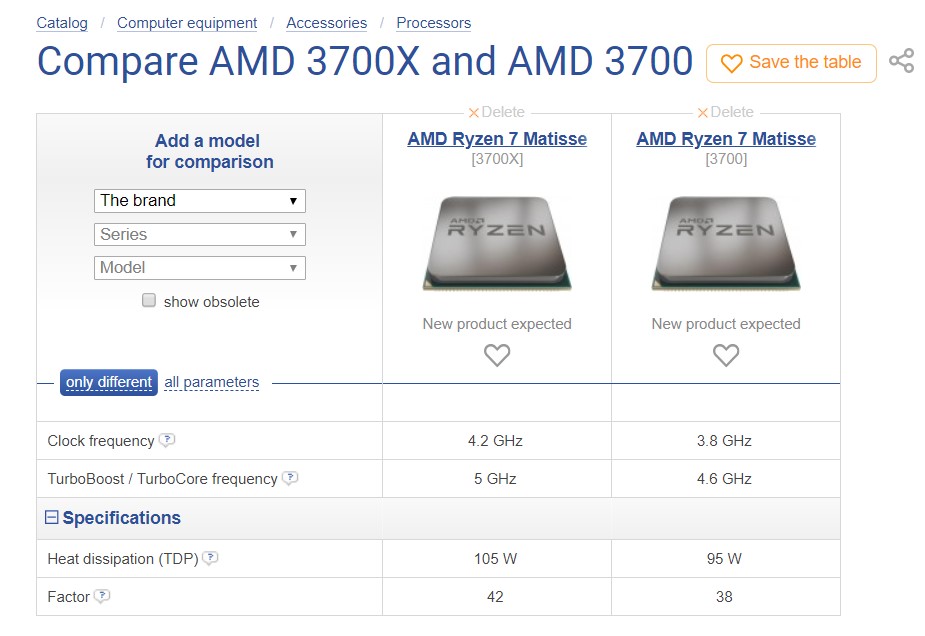
Task: Open help tooltip for Heat dissipation (TDP)
Action: click(211, 558)
